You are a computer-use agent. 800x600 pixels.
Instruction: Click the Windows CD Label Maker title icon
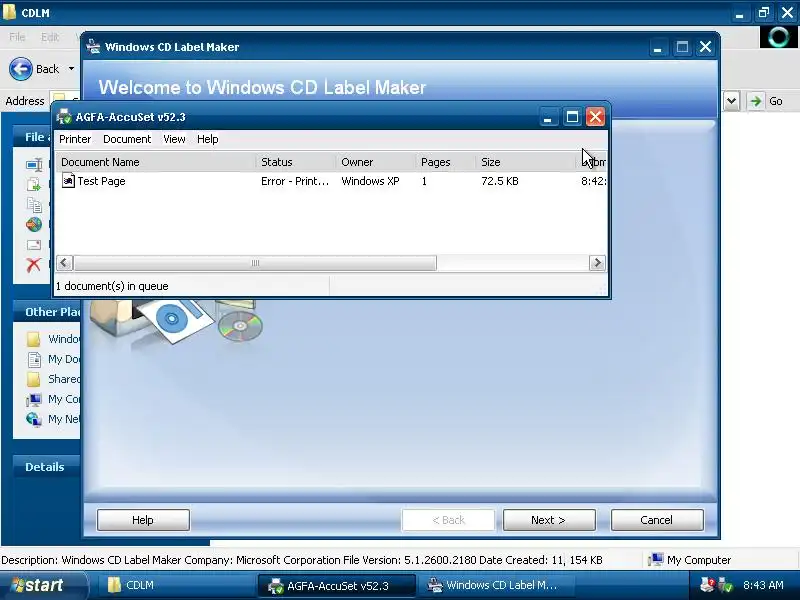pyautogui.click(x=93, y=46)
